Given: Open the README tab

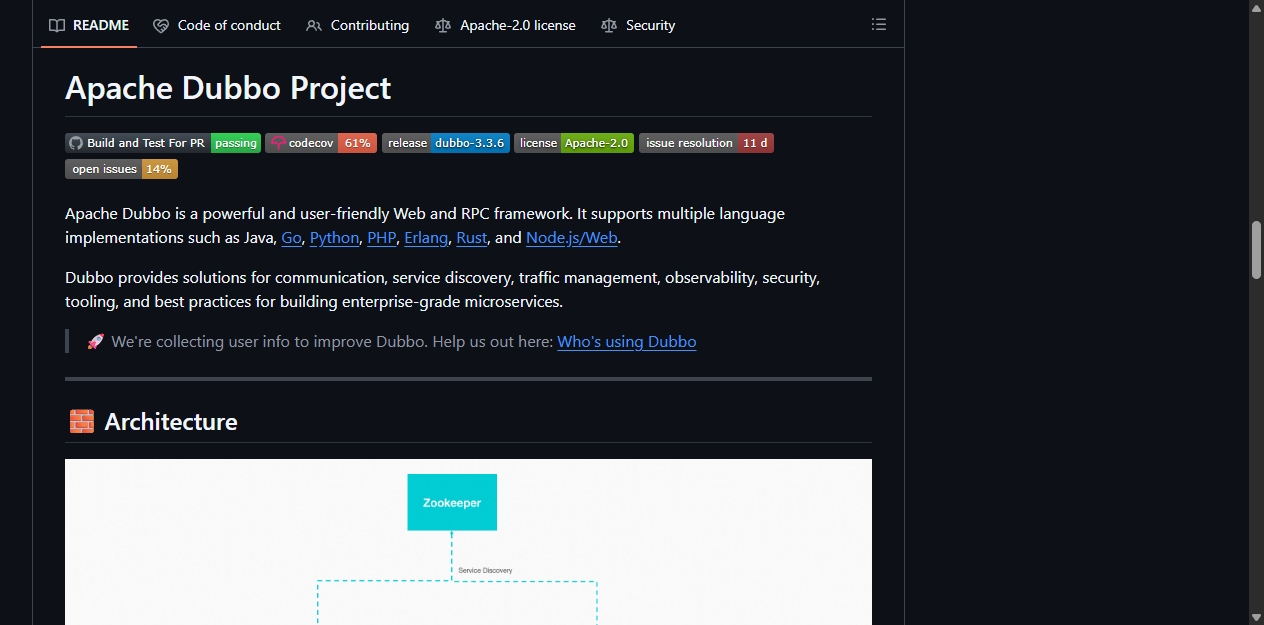Looking at the screenshot, I should click(89, 25).
